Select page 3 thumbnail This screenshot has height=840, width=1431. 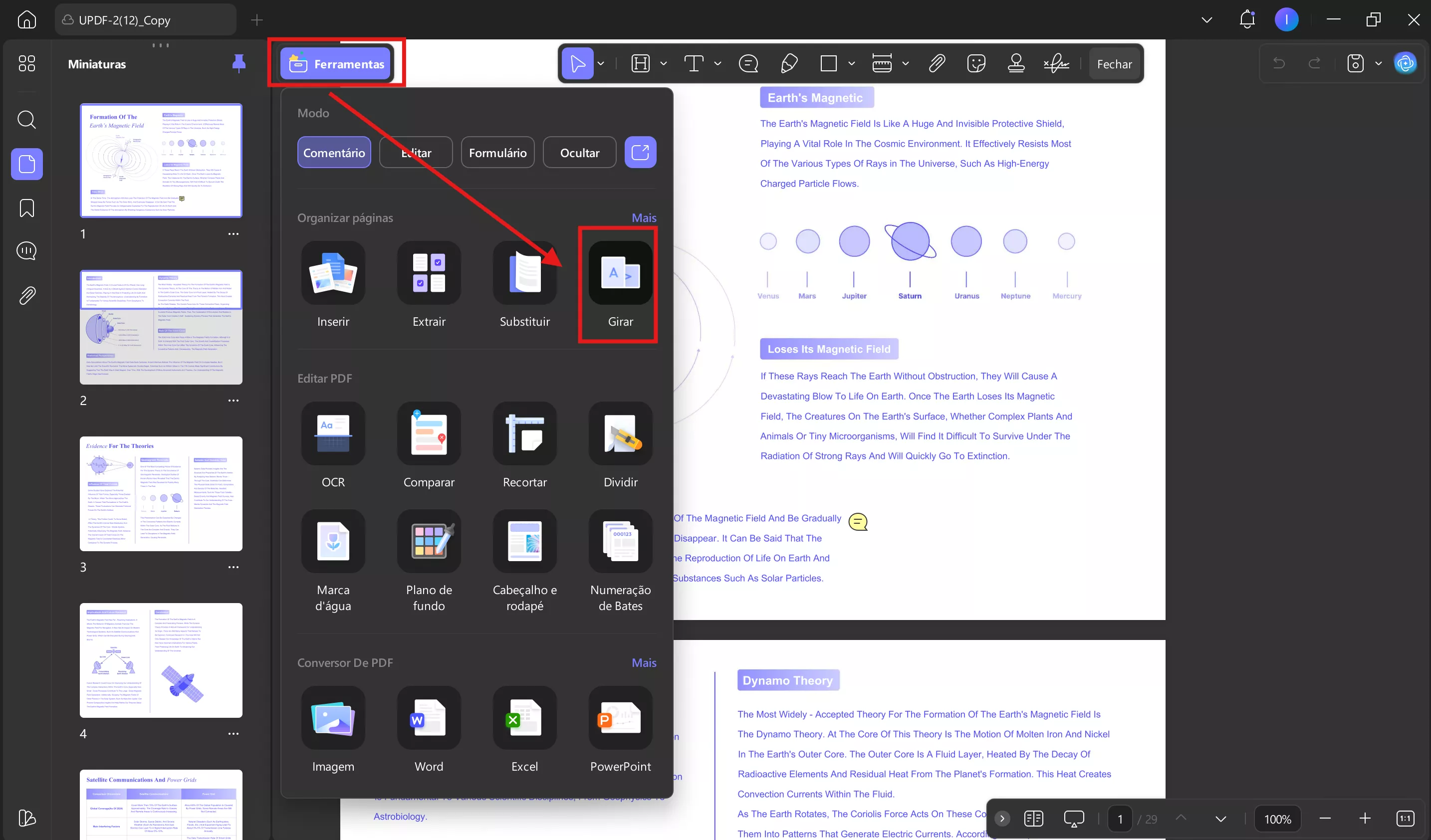(161, 493)
